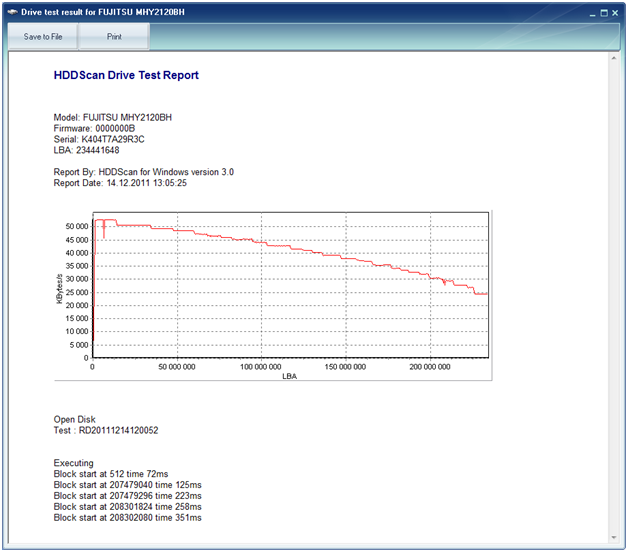
Task: Click the scrollbar up arrow
Action: click(614, 58)
